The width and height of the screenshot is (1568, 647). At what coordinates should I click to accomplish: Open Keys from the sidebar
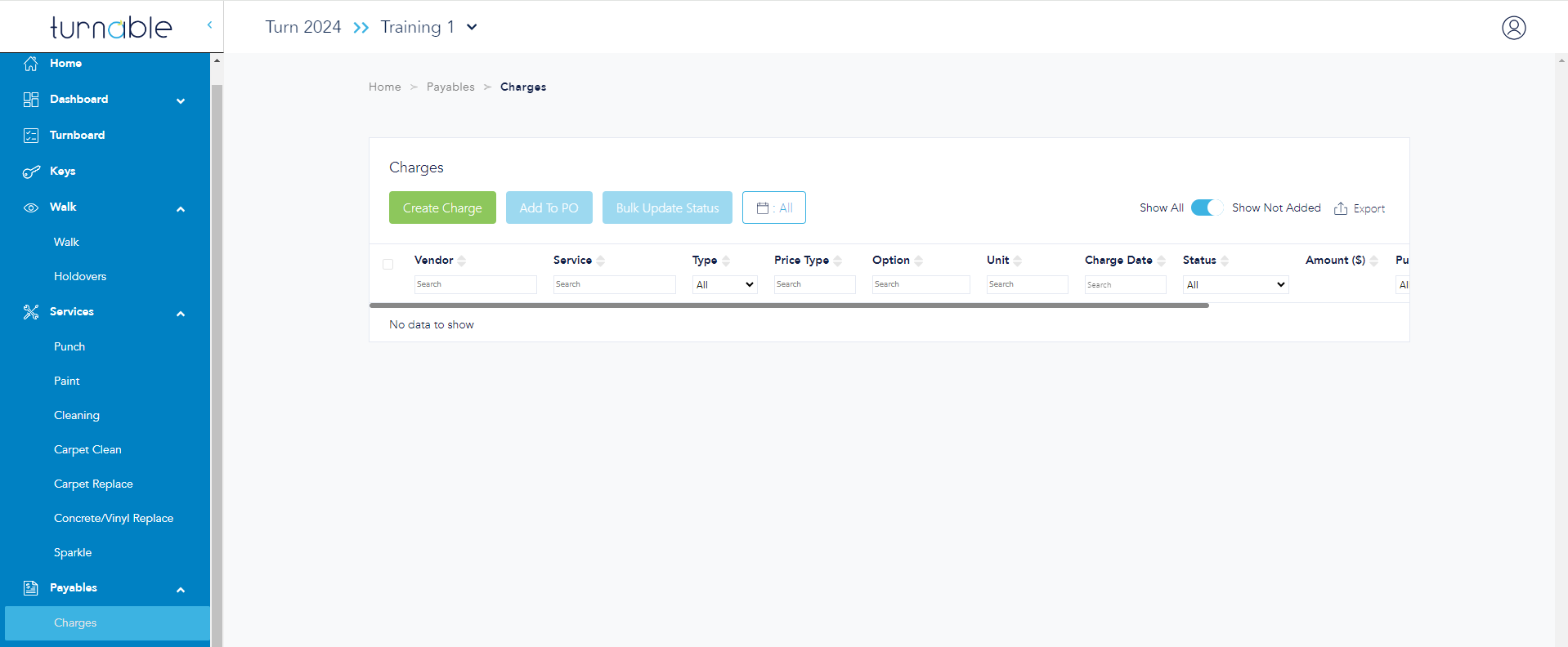tap(62, 171)
